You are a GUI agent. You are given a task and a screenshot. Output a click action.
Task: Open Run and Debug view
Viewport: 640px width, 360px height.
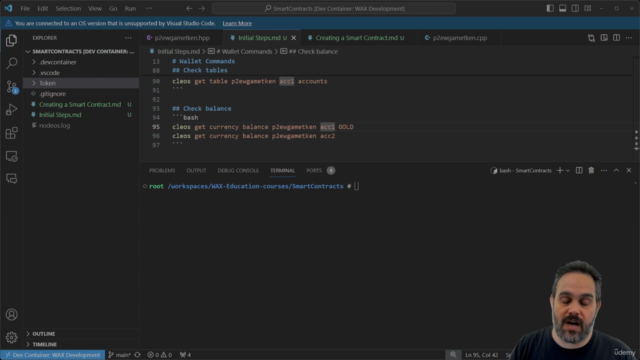pyautogui.click(x=11, y=109)
